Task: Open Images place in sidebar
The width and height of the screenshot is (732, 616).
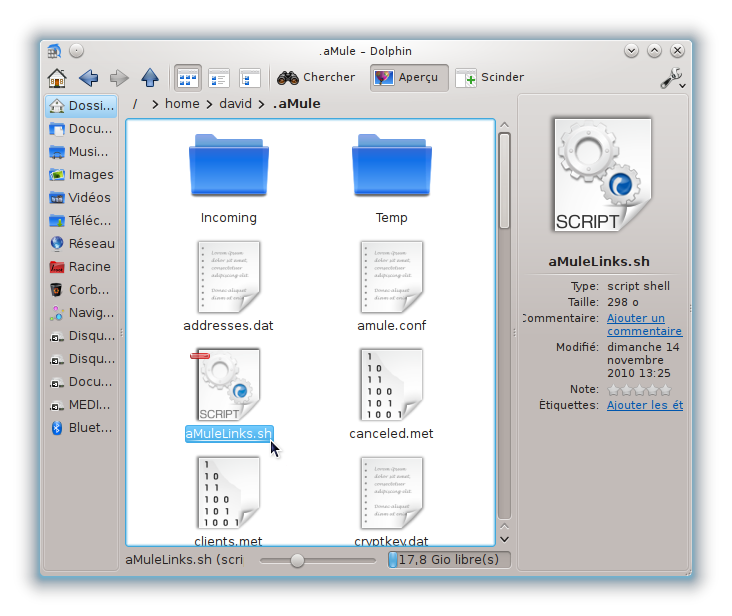Action: [82, 175]
